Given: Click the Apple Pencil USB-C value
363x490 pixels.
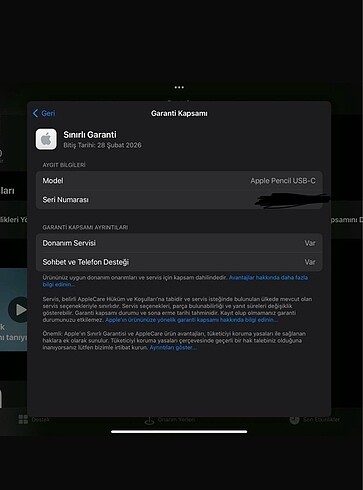Looking at the screenshot, I should (x=283, y=181).
